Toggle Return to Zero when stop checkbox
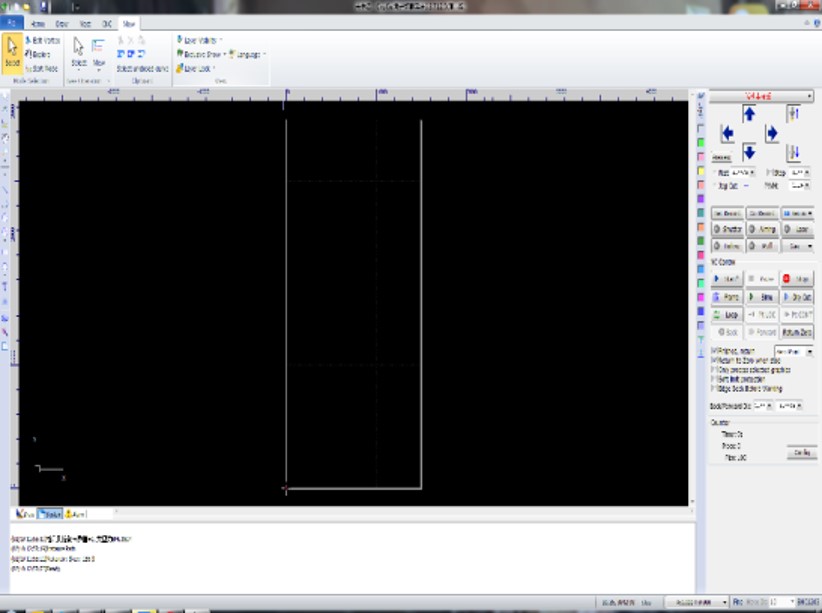Viewport: 822px width, 613px height. coord(714,361)
